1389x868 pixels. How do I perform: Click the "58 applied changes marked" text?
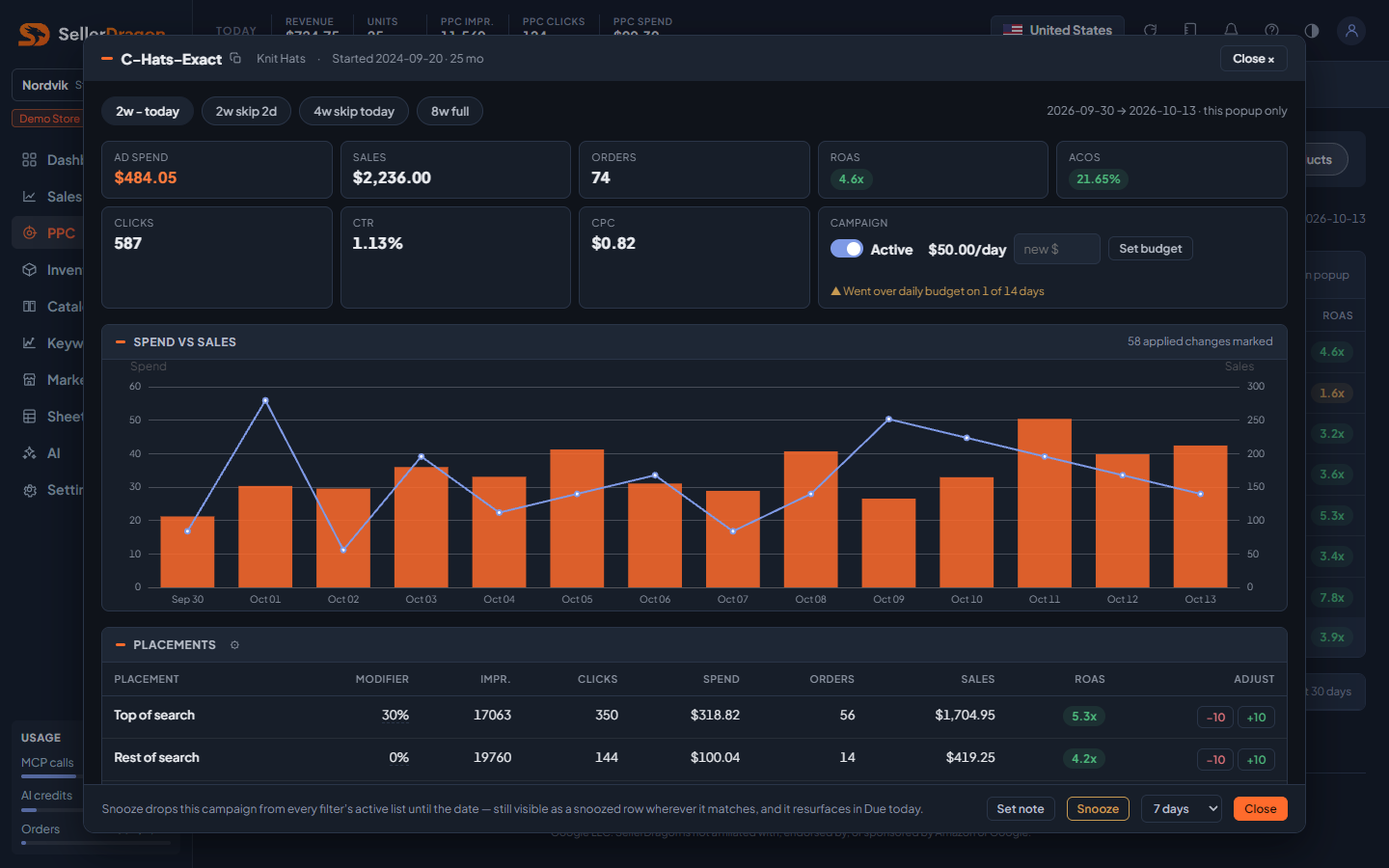pos(1200,341)
